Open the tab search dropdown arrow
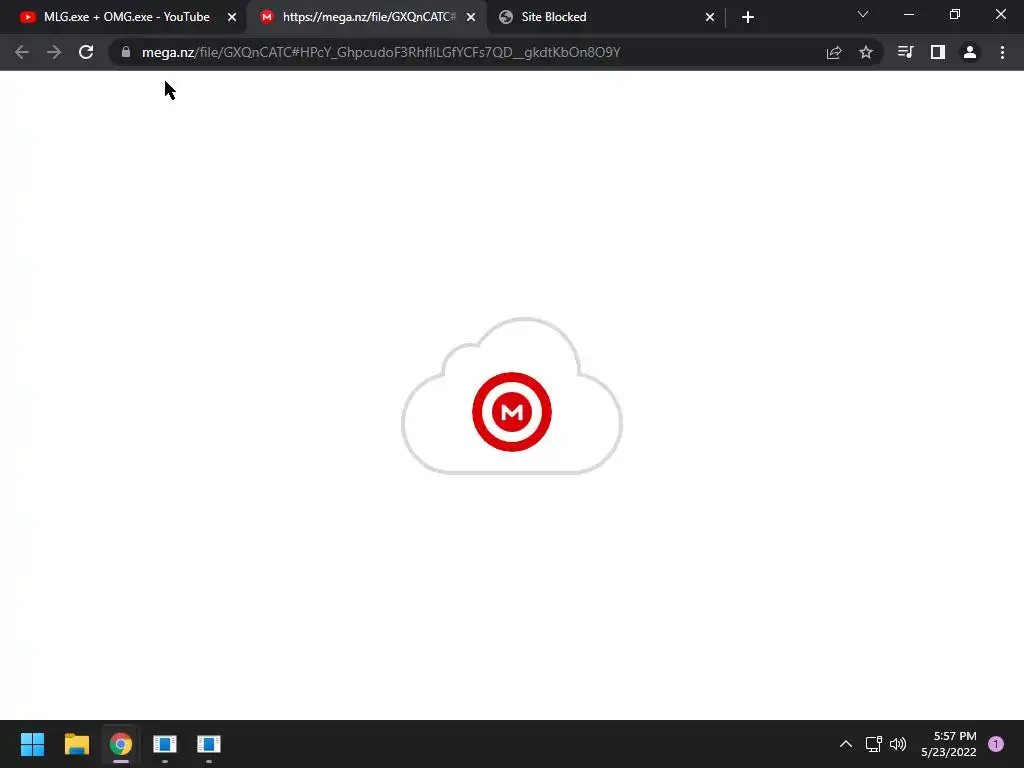 [863, 14]
